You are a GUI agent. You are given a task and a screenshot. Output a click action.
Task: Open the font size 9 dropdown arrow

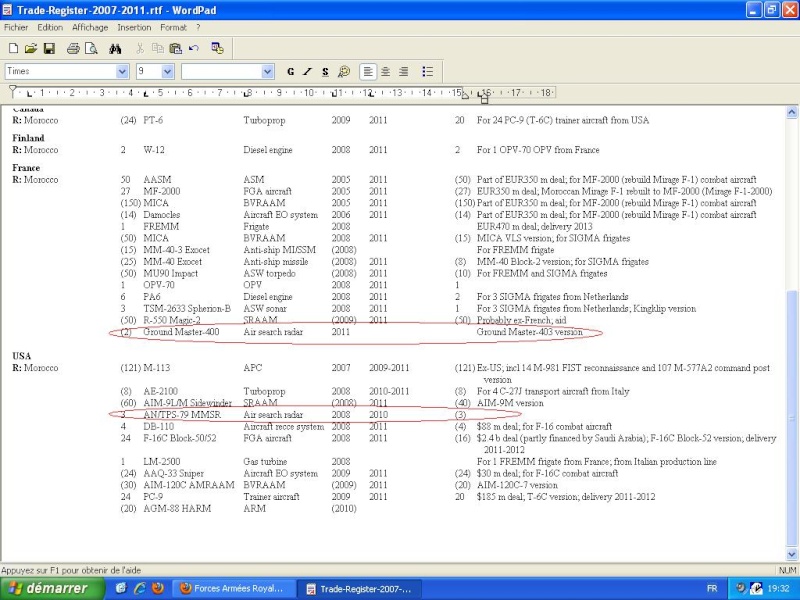tap(168, 71)
